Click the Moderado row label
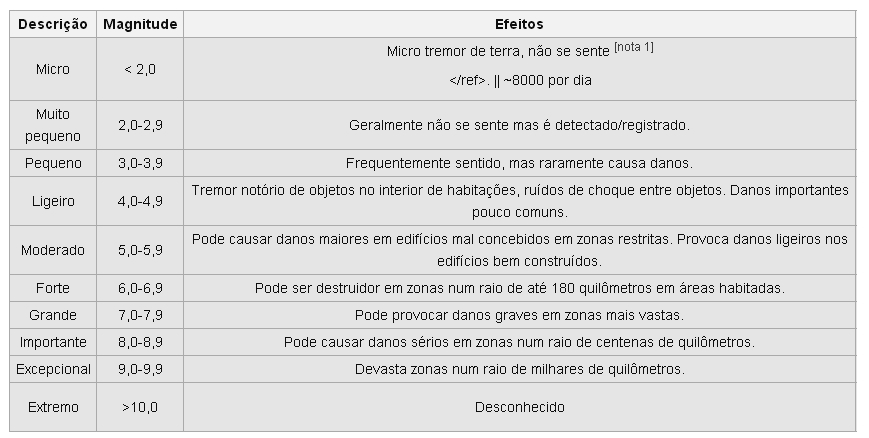This screenshot has width=869, height=438. pos(53,250)
